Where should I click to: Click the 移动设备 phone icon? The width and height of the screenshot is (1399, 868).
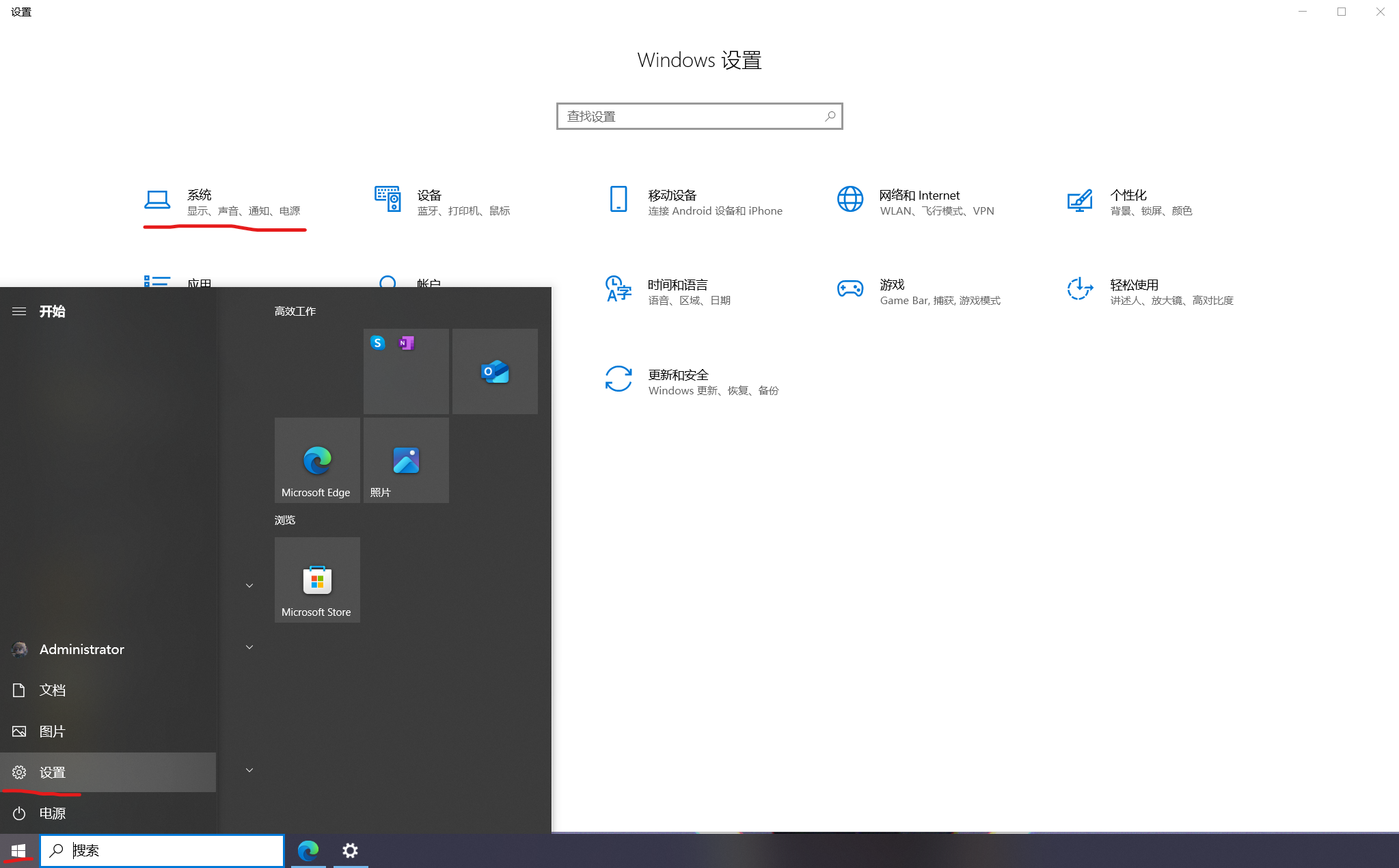point(619,200)
